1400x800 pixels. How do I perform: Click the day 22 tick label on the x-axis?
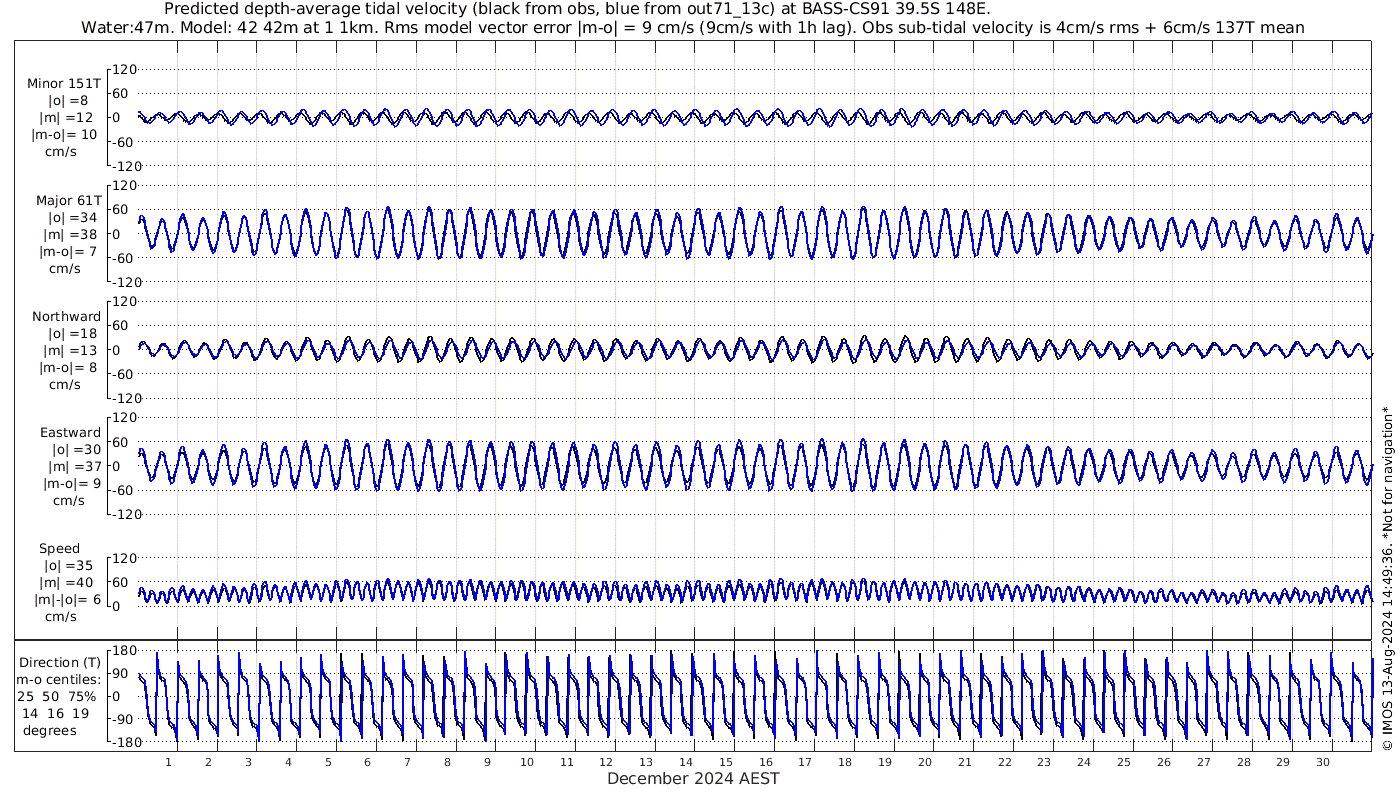point(1004,762)
